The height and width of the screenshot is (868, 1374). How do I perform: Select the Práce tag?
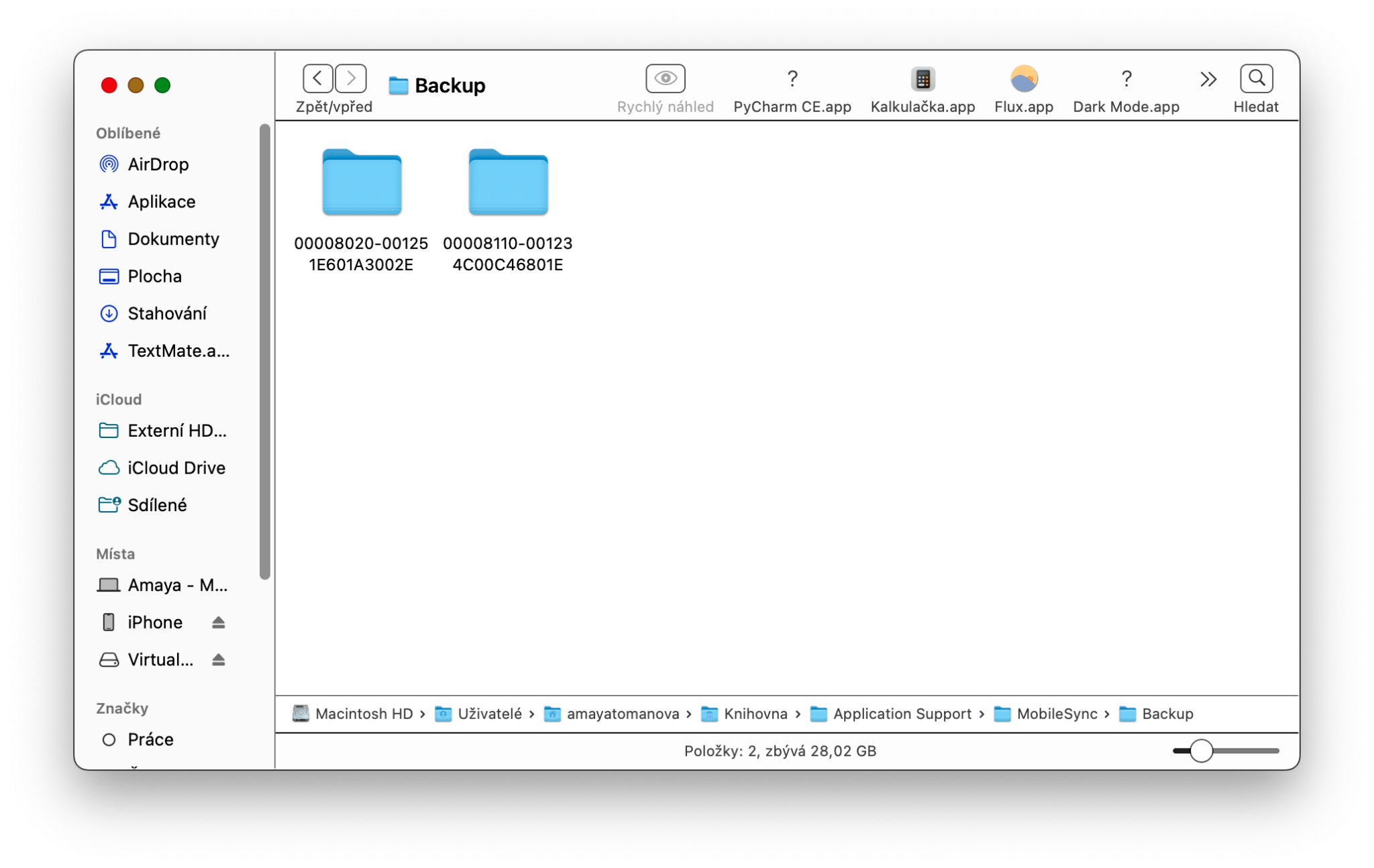click(x=150, y=739)
